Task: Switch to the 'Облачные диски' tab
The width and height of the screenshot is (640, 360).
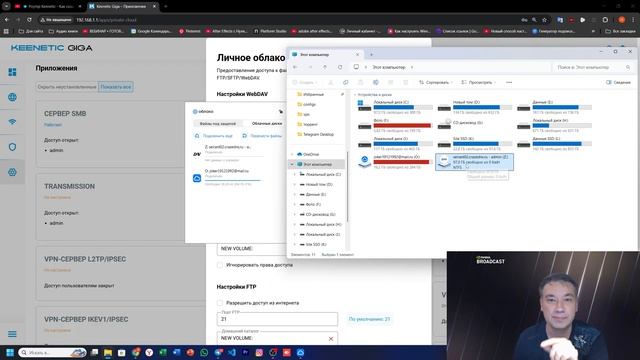Action: click(x=267, y=123)
